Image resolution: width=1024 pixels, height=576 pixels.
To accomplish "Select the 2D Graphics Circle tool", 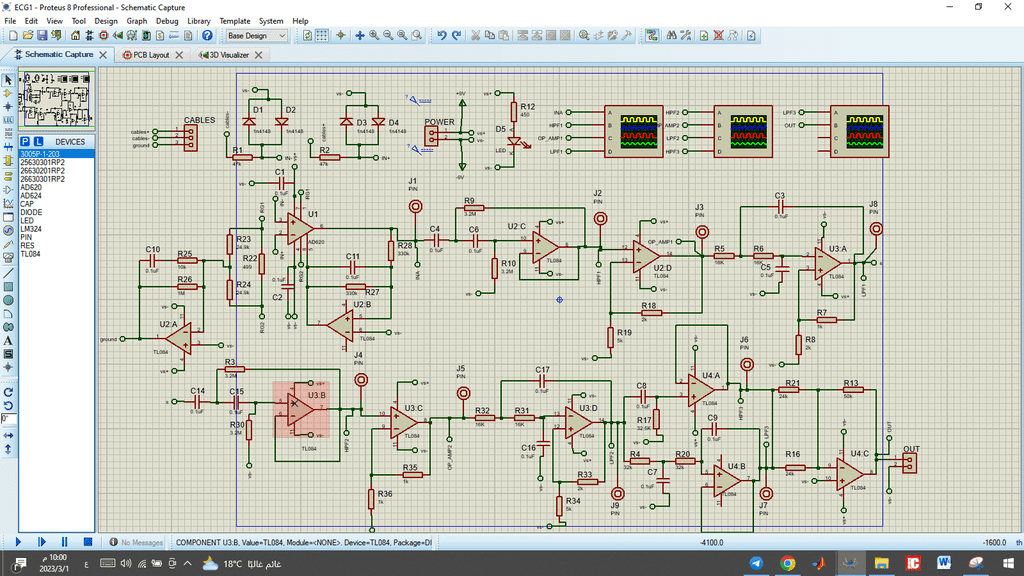I will [x=8, y=300].
